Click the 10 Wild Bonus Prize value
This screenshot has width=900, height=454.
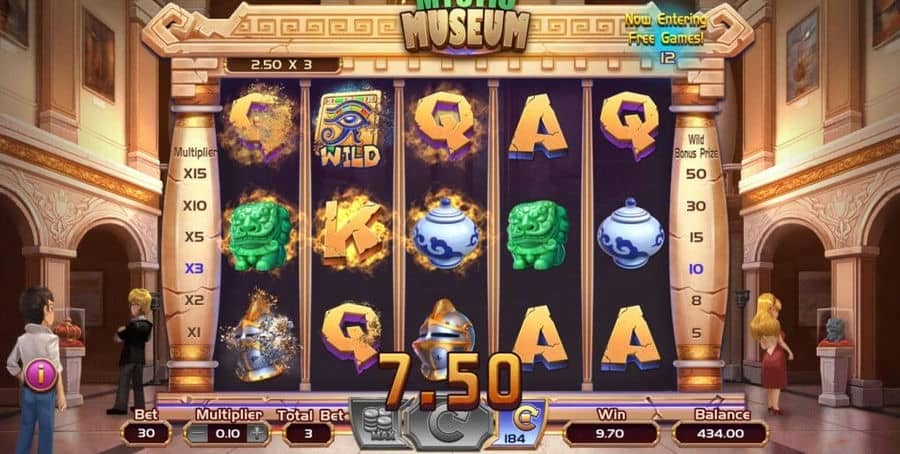pos(696,269)
